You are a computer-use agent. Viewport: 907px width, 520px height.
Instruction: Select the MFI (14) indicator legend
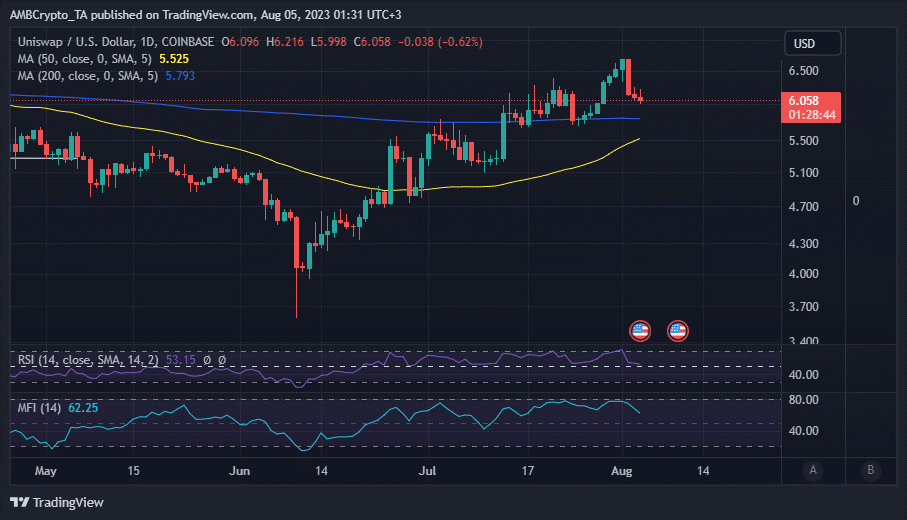(x=39, y=408)
